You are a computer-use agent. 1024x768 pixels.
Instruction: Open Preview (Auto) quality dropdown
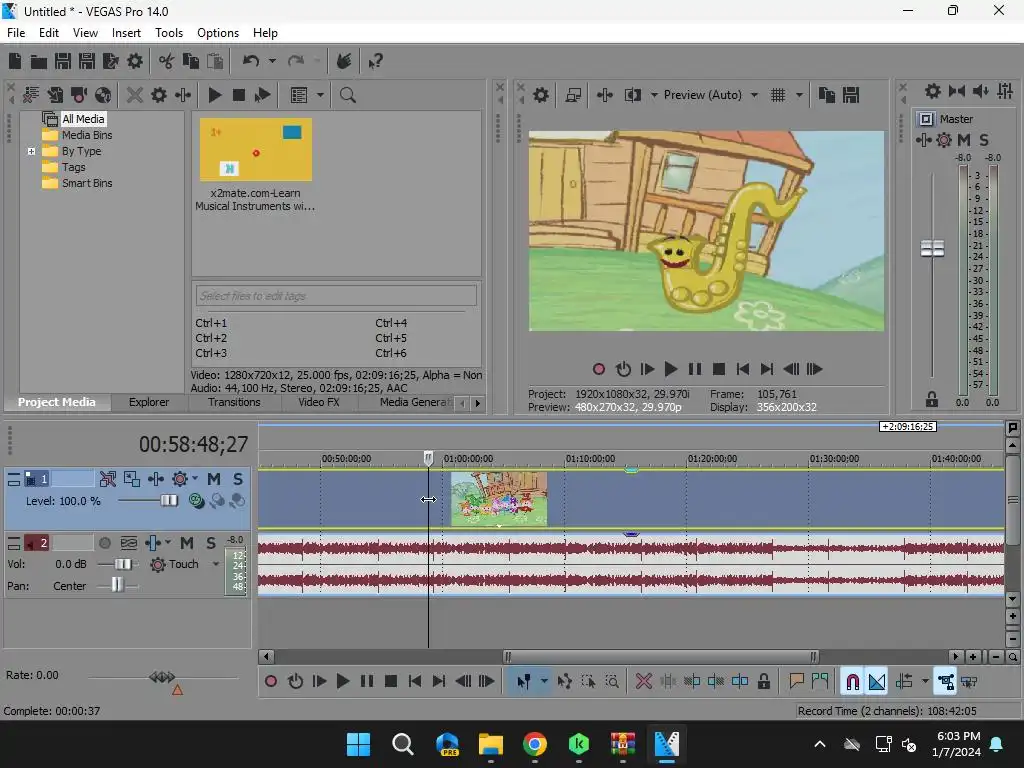click(754, 95)
